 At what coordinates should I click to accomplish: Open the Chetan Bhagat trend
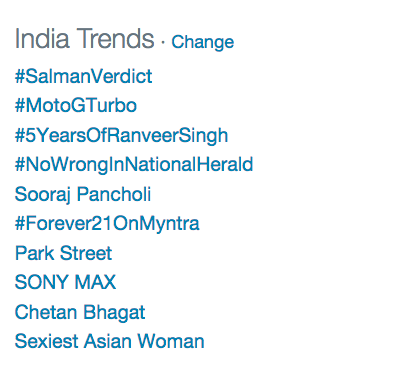80,312
